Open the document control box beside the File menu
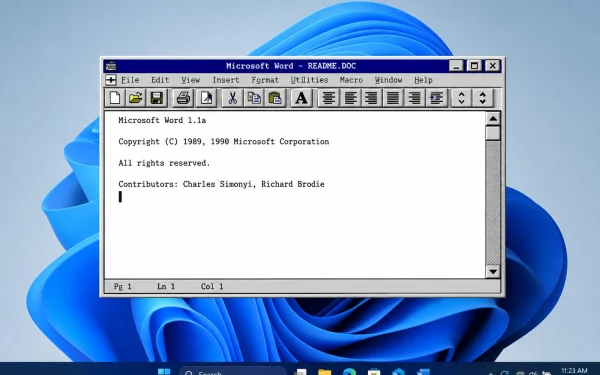The height and width of the screenshot is (375, 600). point(111,80)
